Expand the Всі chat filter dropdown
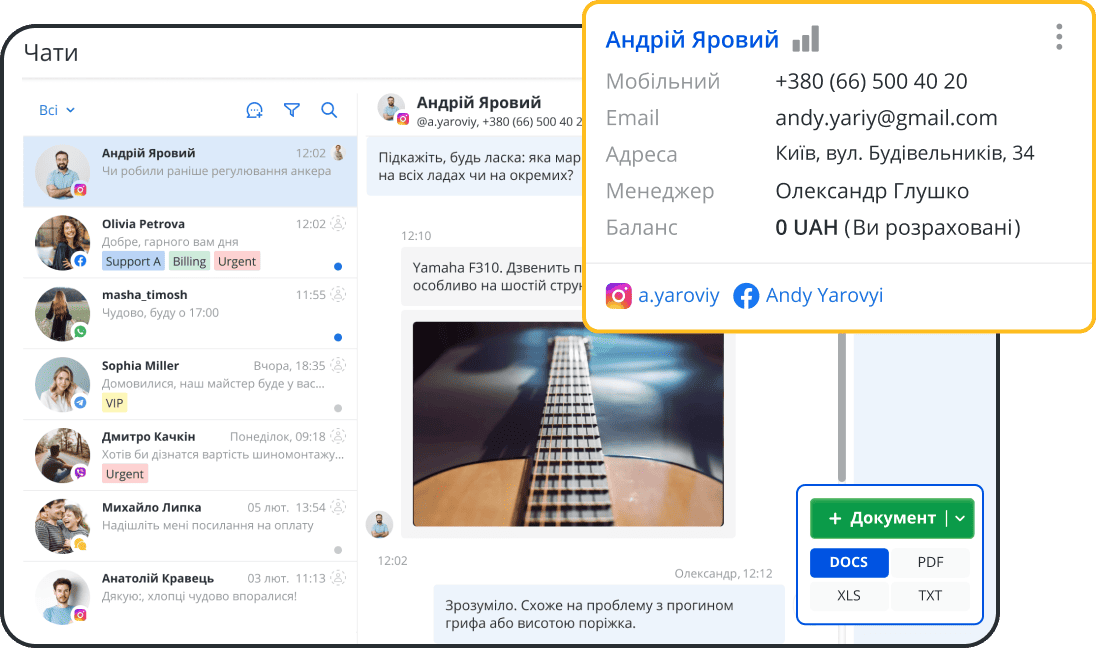Viewport: 1096px width, 648px height. pos(57,111)
